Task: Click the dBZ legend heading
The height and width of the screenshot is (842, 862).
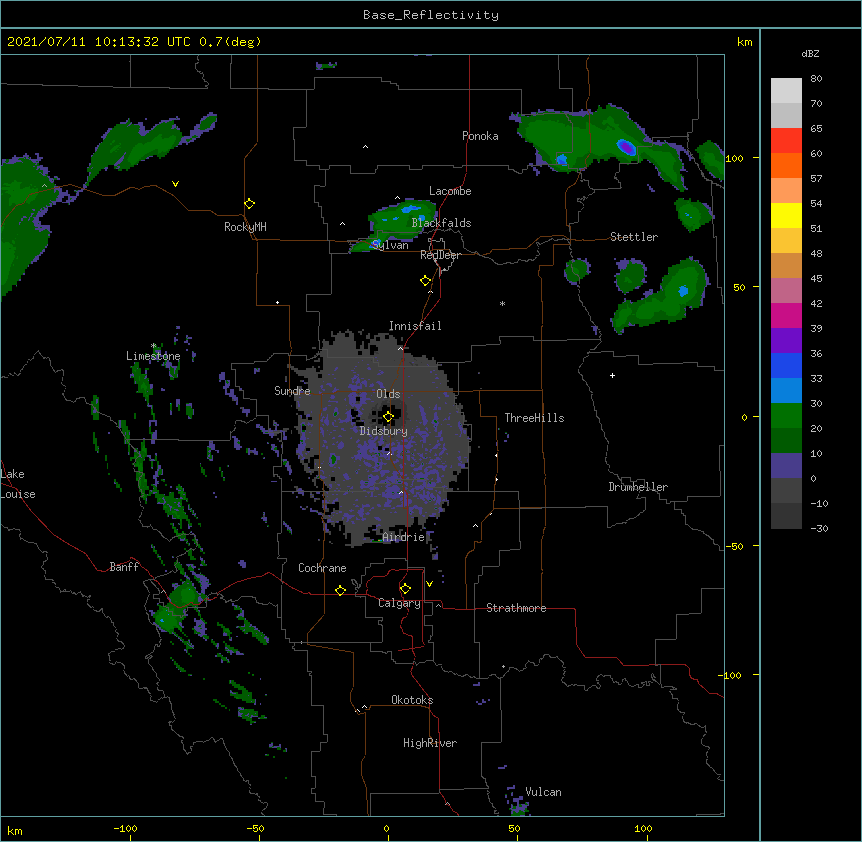Action: pyautogui.click(x=810, y=53)
